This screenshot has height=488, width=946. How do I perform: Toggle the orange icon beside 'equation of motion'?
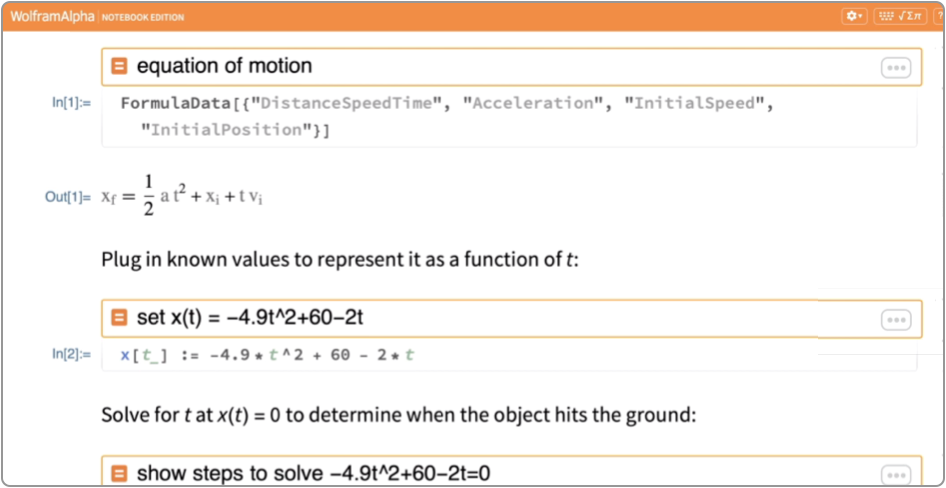119,67
